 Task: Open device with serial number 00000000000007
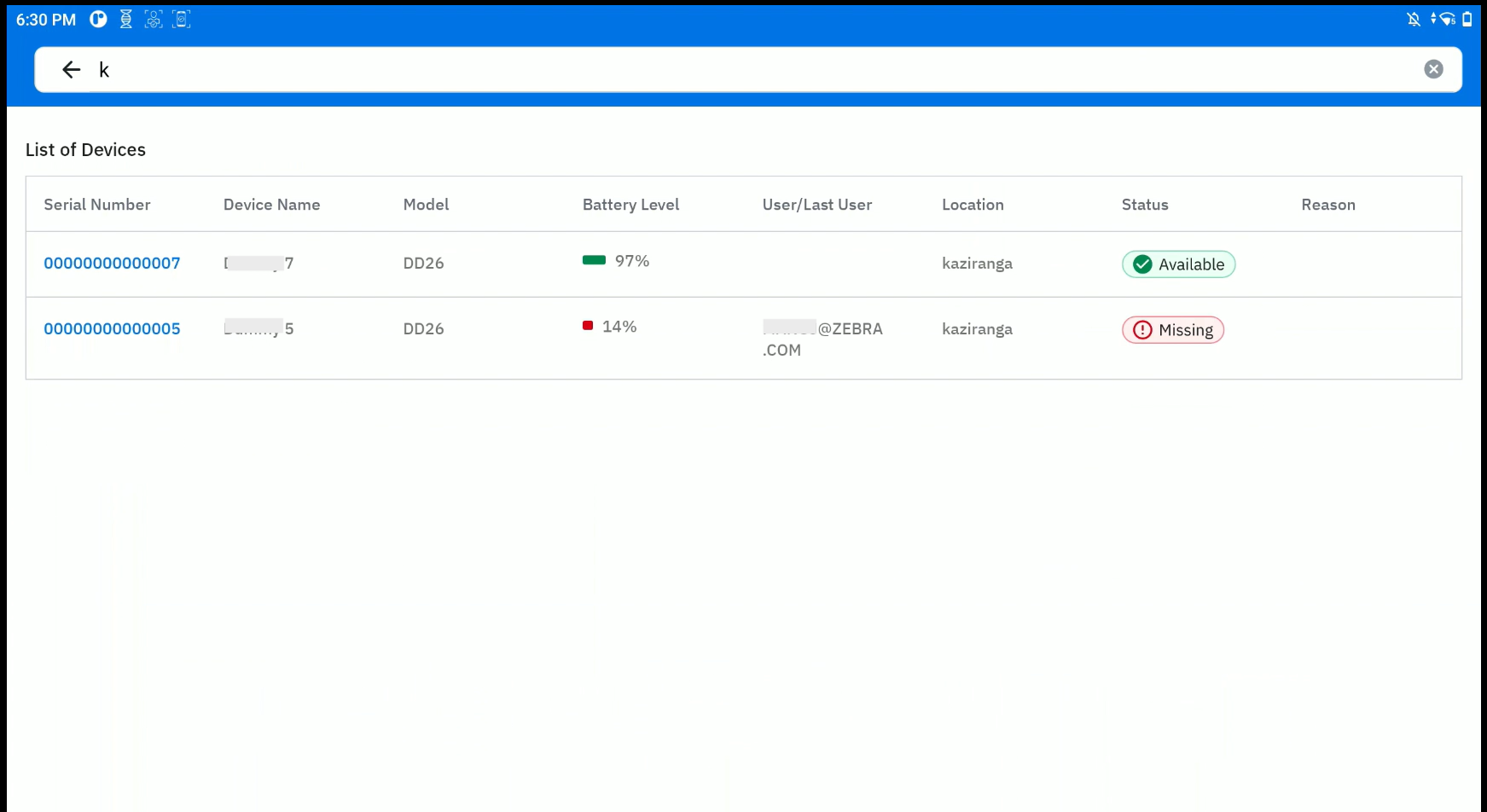tap(112, 264)
